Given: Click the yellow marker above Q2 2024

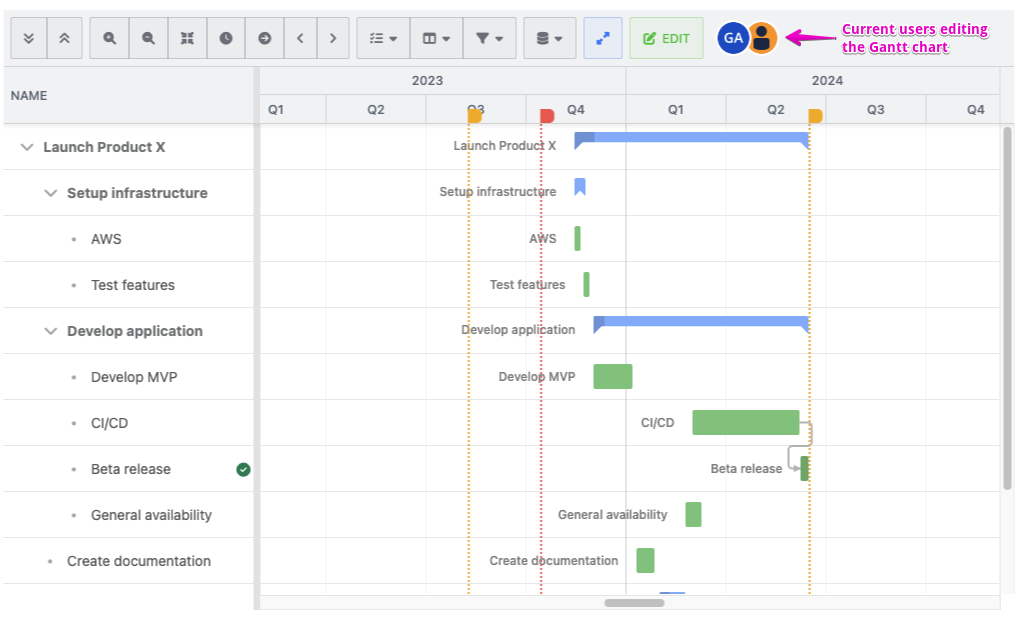Looking at the screenshot, I should pyautogui.click(x=816, y=115).
